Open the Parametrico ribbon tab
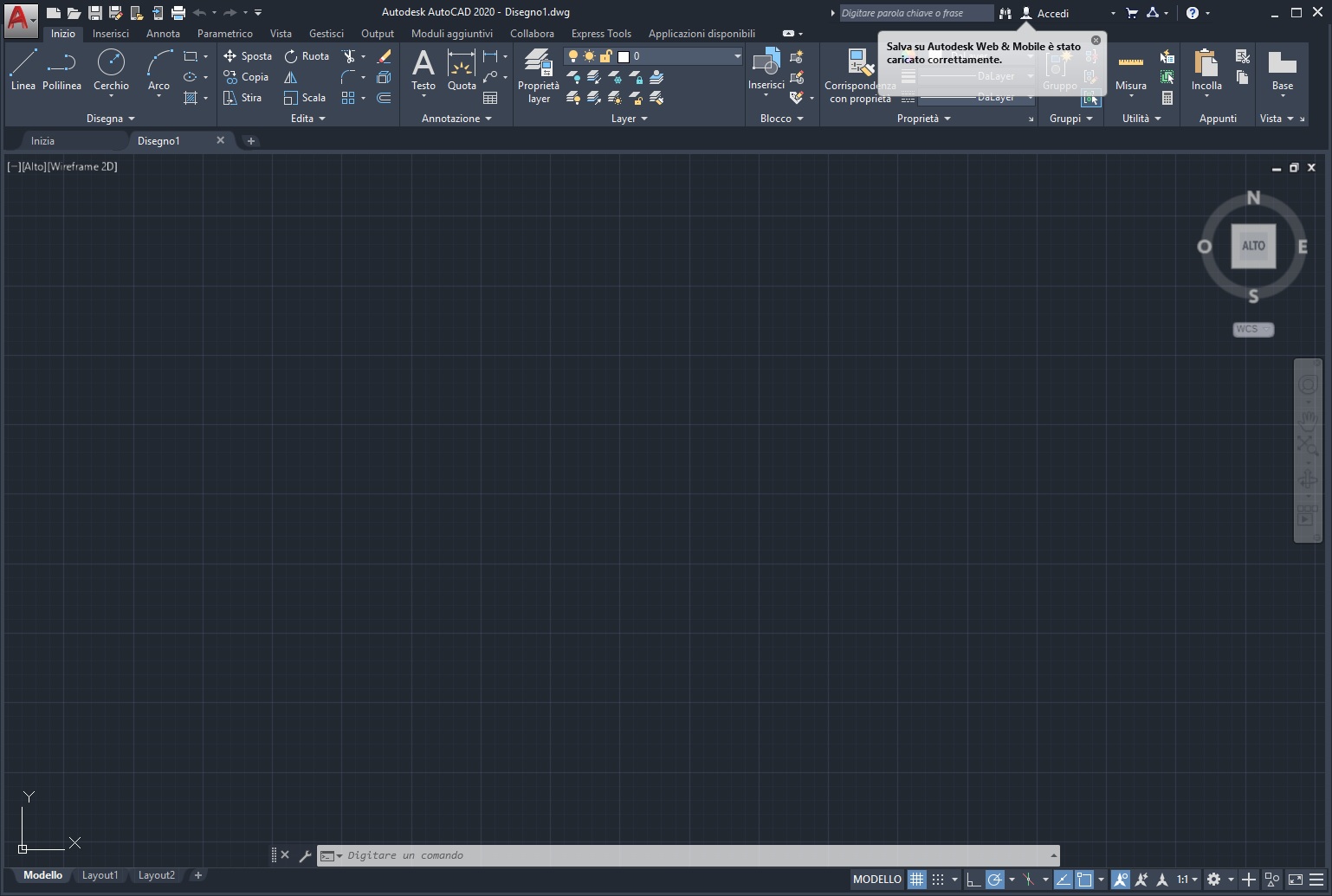The height and width of the screenshot is (896, 1332). pyautogui.click(x=225, y=34)
